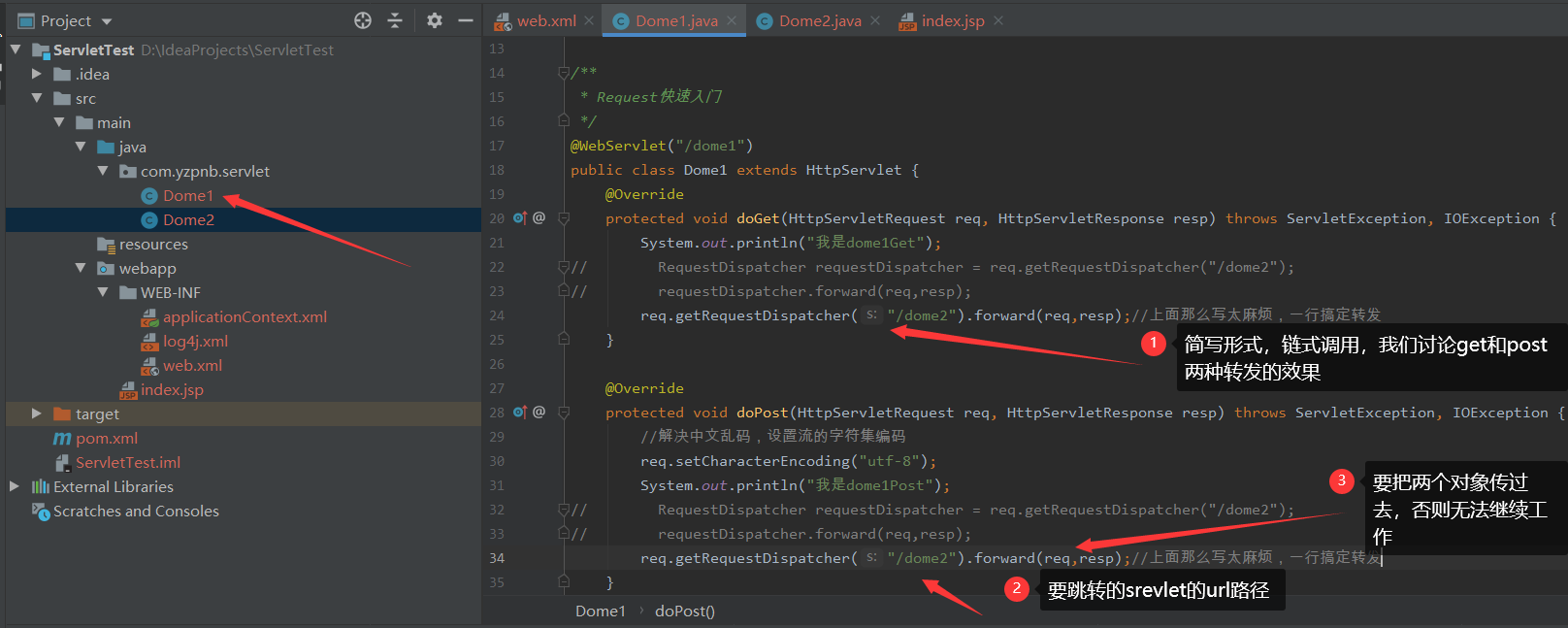Click the @ gutter marker on line 28
This screenshot has height=628, width=1568.
[539, 413]
